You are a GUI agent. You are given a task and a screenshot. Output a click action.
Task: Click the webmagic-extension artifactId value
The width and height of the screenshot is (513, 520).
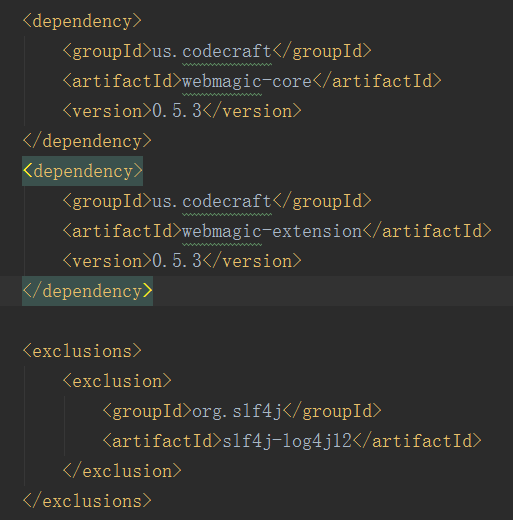[x=272, y=232]
